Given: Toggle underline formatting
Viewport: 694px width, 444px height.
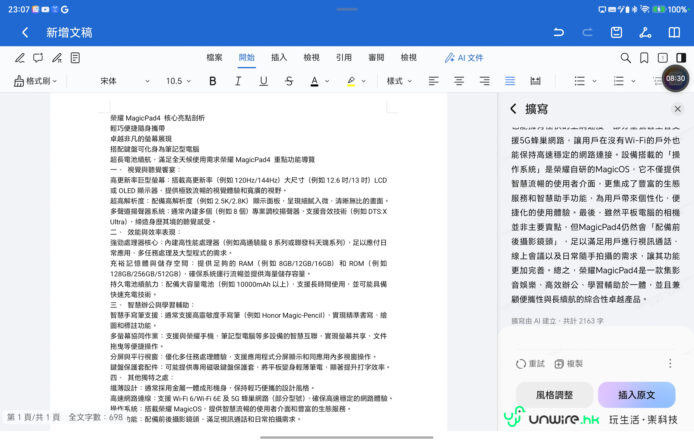Looking at the screenshot, I should (x=264, y=81).
